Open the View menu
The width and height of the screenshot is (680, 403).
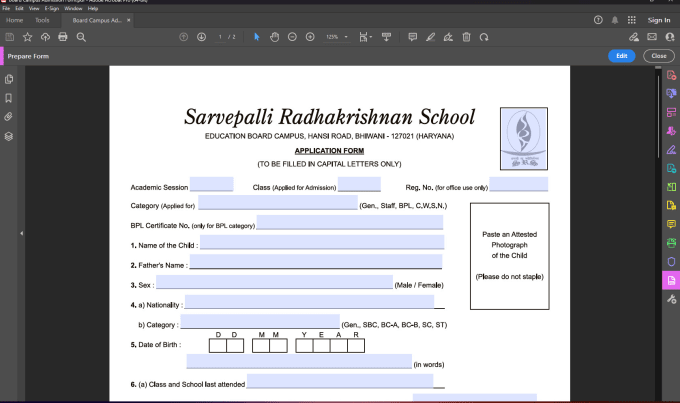[x=34, y=8]
